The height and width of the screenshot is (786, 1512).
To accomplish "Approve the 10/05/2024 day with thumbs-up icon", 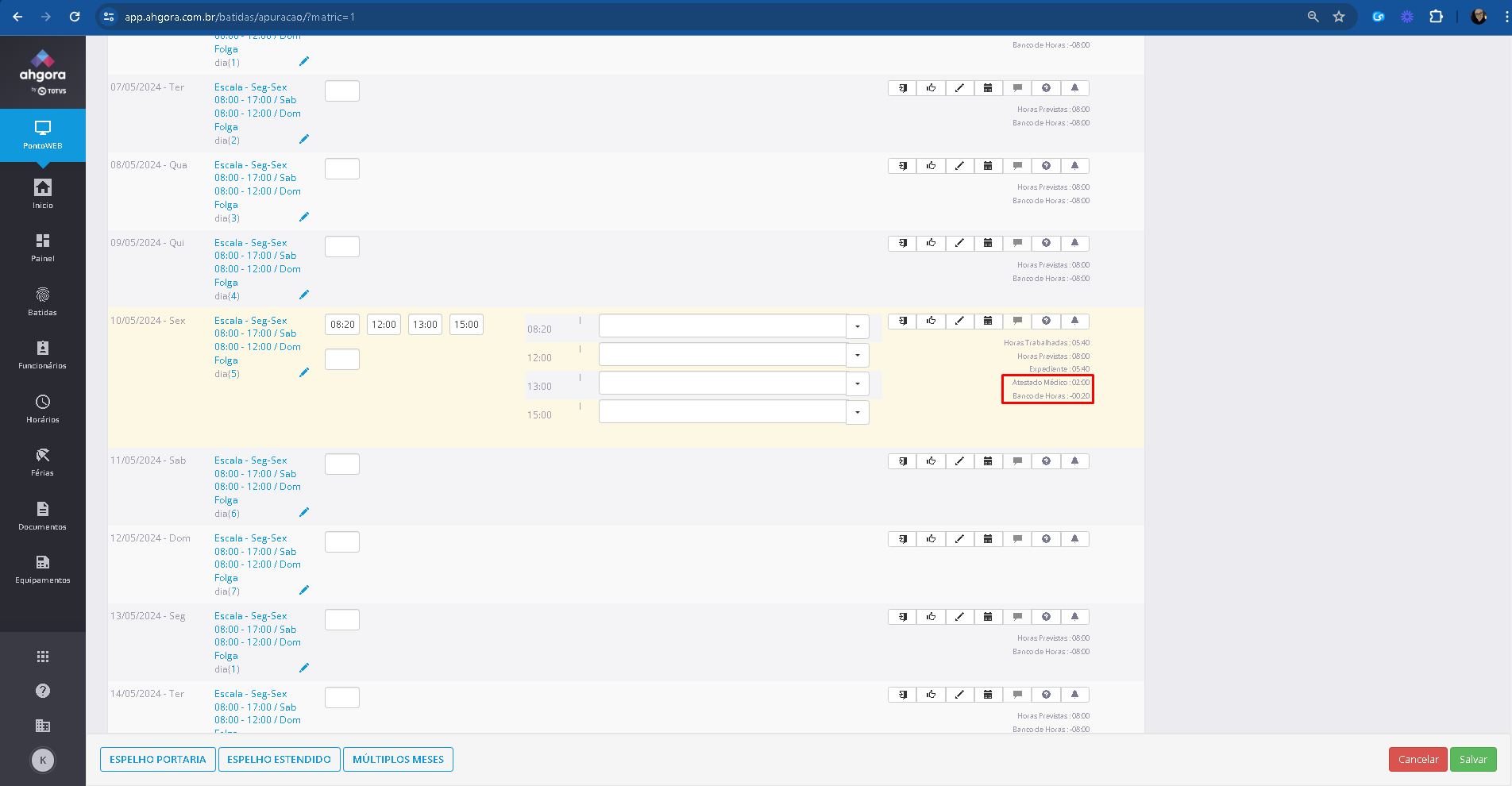I will pos(931,322).
